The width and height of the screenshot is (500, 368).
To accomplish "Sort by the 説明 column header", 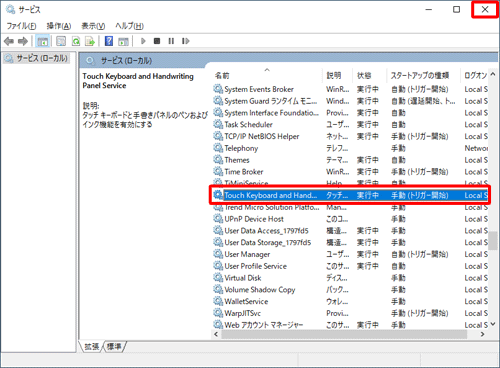I will tap(337, 76).
